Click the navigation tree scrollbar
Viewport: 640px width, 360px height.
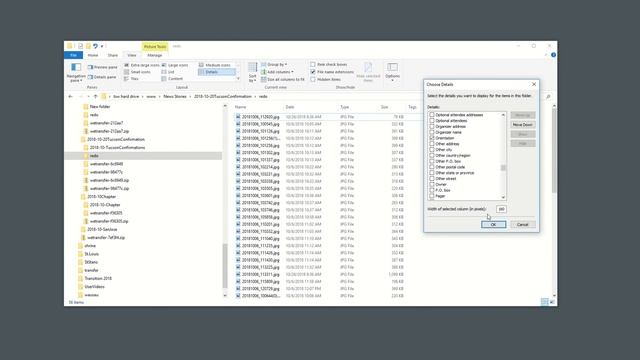224,265
